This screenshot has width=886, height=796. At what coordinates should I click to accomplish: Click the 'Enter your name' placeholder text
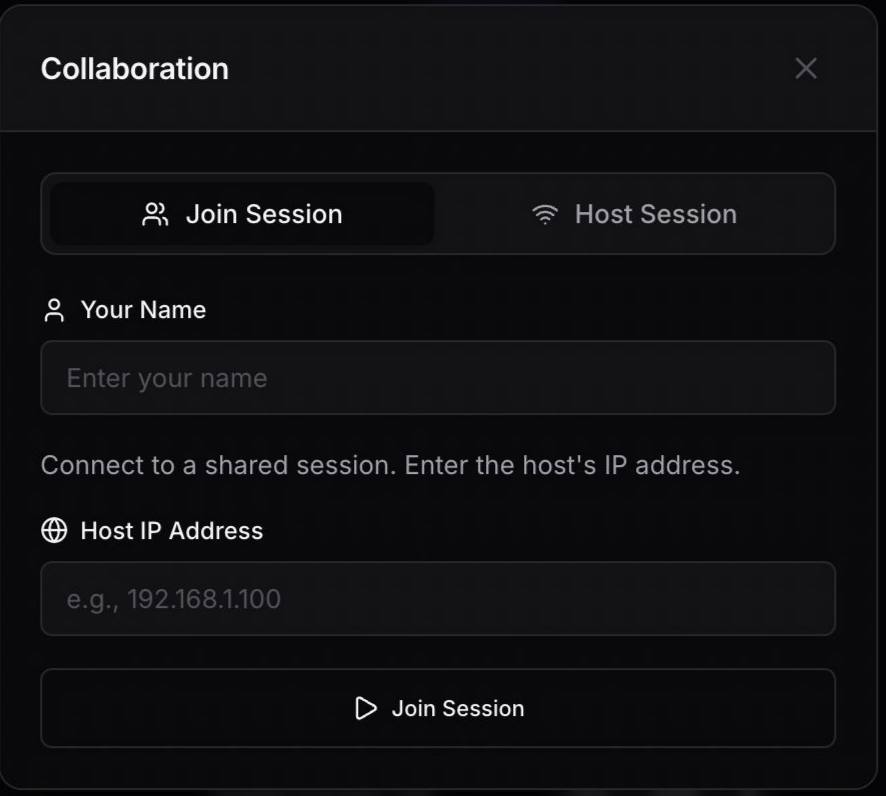pos(167,378)
